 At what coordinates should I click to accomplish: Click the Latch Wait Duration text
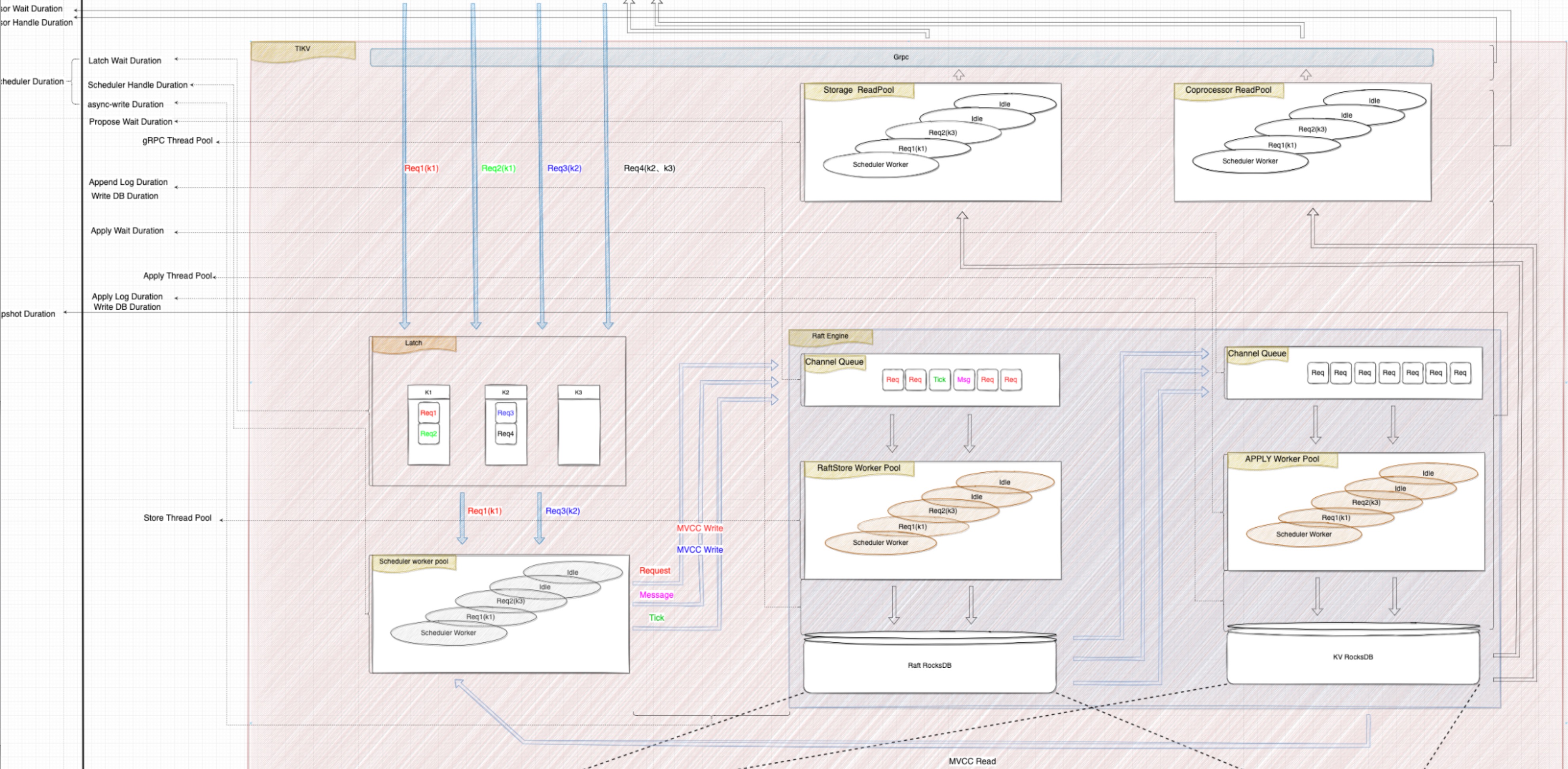(x=125, y=61)
